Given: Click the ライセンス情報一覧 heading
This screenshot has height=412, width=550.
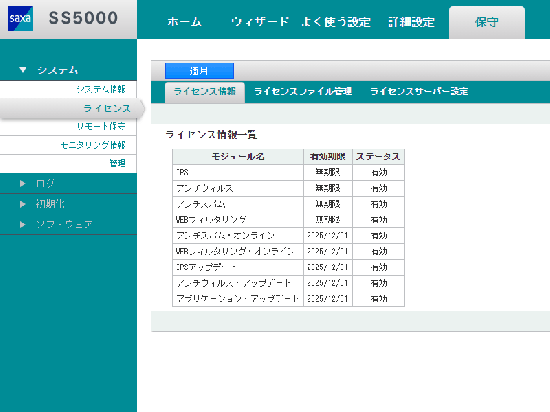Looking at the screenshot, I should pos(211,135).
